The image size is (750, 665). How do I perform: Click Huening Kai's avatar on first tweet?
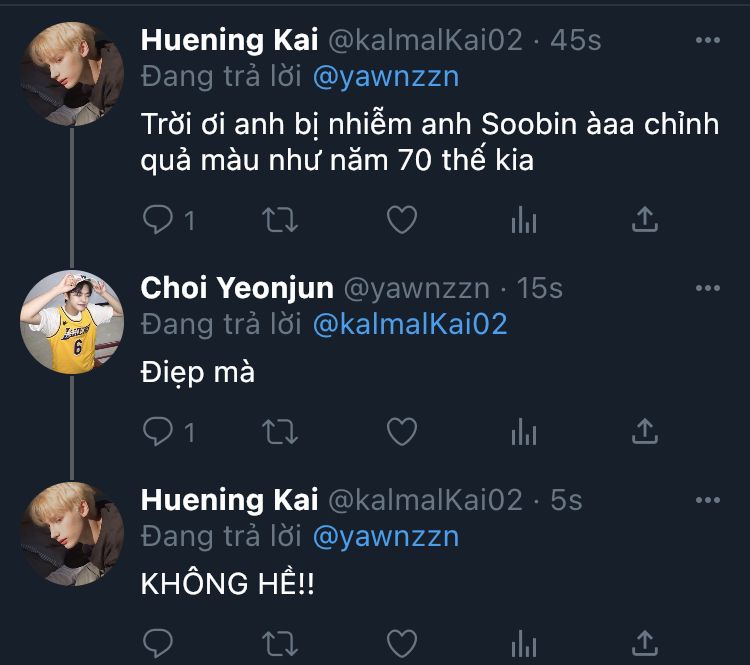click(x=72, y=73)
